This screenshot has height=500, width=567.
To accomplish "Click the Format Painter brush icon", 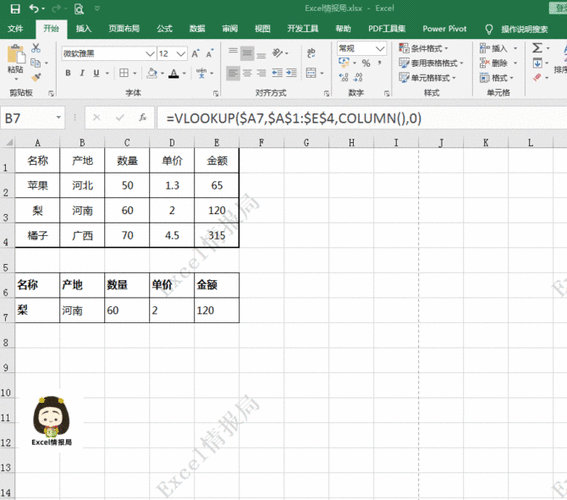I will [x=35, y=77].
